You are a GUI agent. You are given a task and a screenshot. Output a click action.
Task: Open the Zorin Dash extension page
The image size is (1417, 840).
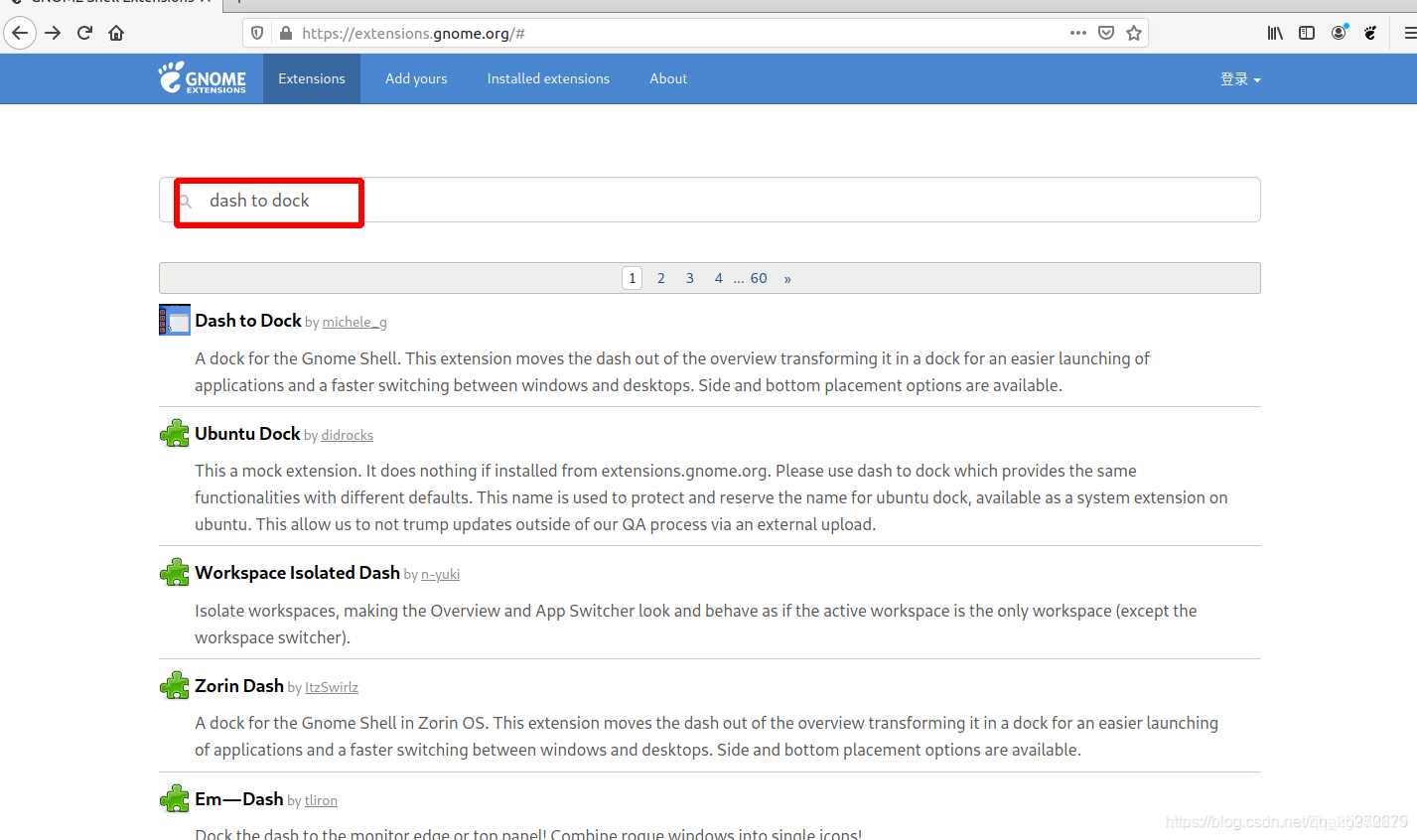[239, 685]
